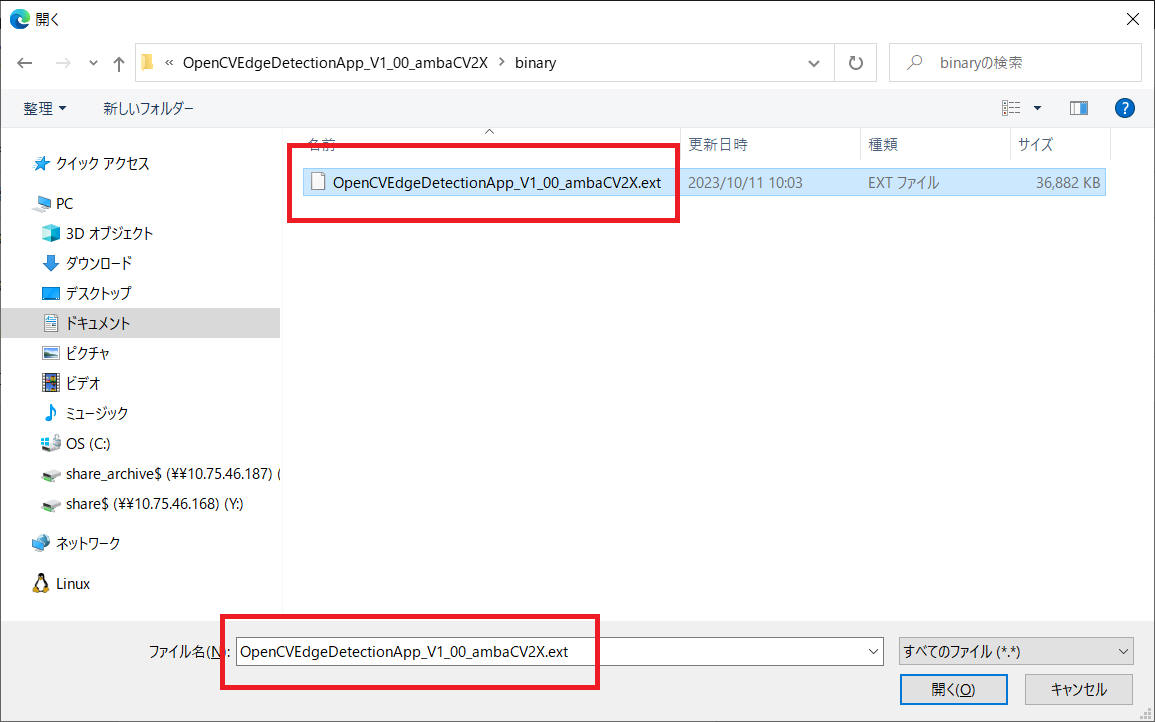Viewport: 1155px width, 722px height.
Task: Show the preview pane icon
Action: (x=1078, y=108)
